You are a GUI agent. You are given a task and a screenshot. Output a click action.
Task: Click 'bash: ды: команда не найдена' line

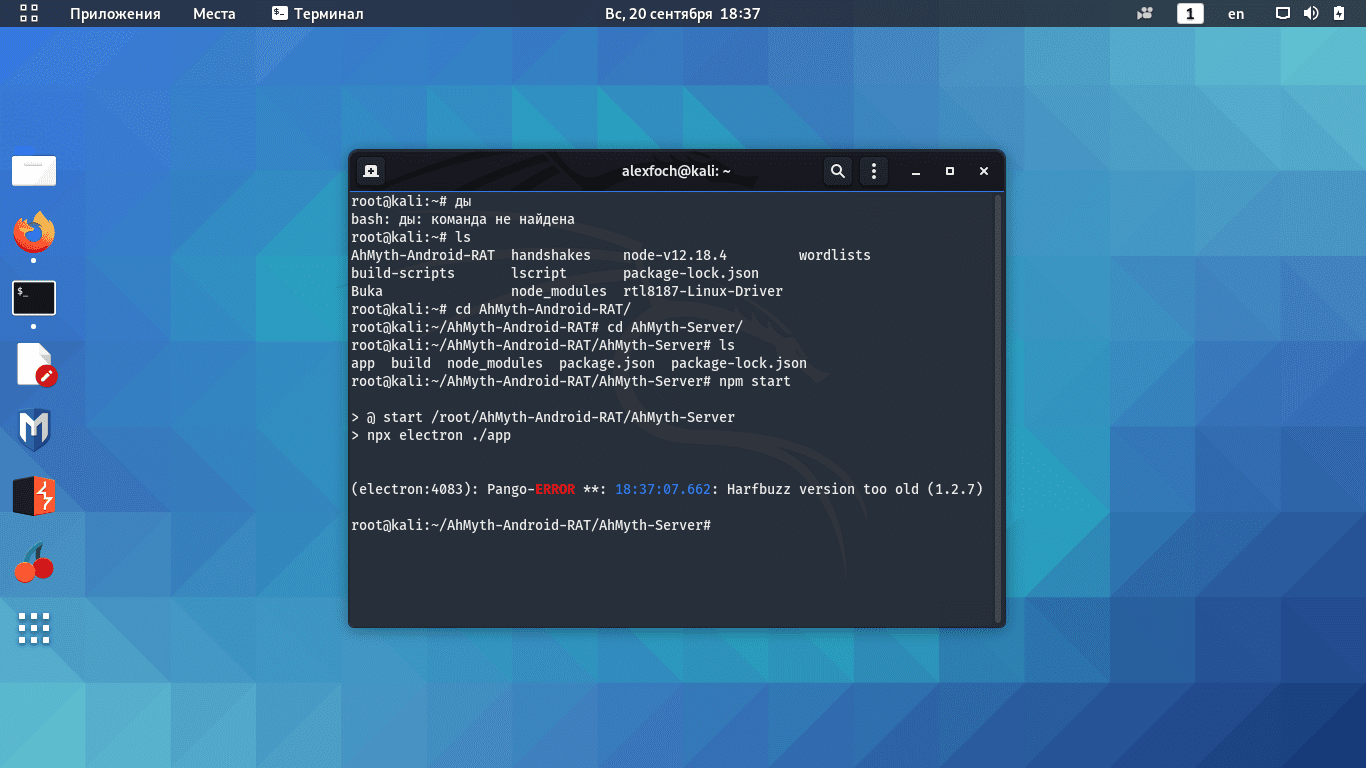point(463,219)
